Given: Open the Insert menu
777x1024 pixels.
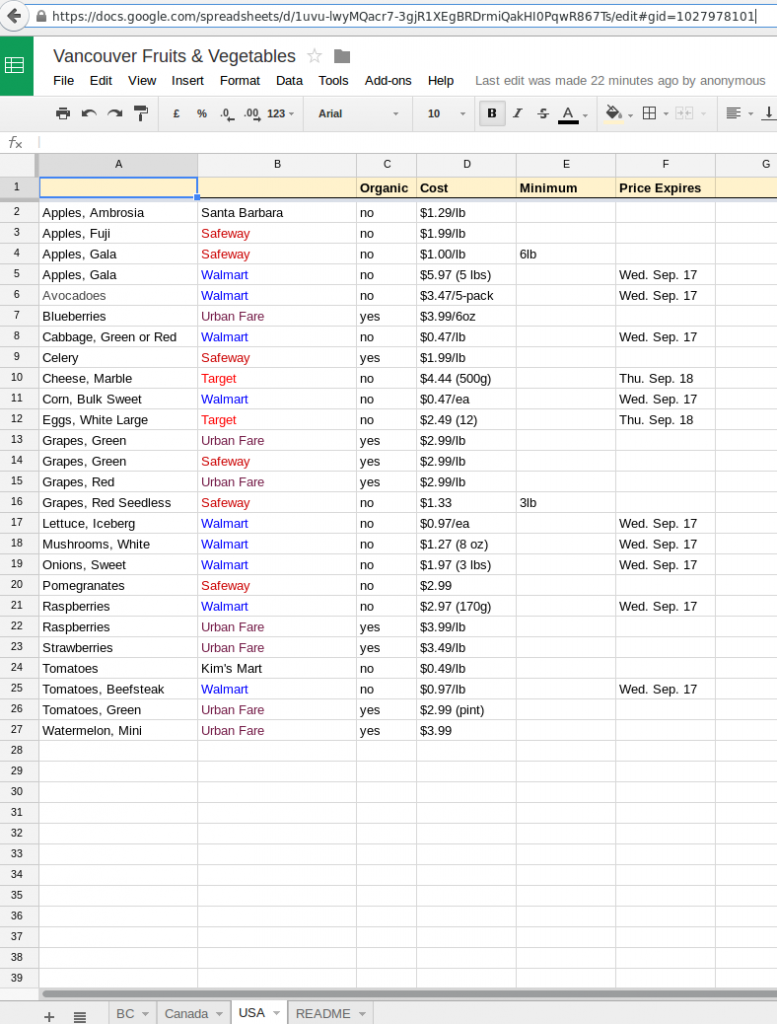Looking at the screenshot, I should pyautogui.click(x=187, y=80).
